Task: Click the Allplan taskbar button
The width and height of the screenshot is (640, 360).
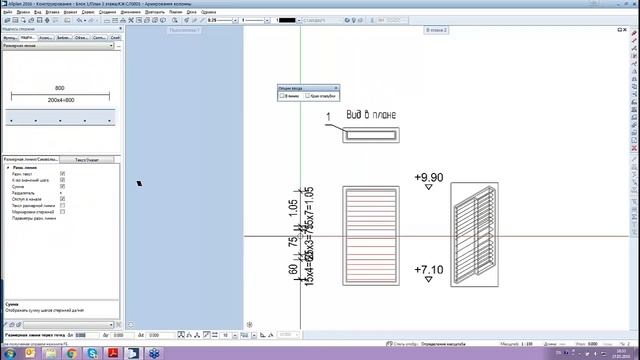Action: tap(133, 353)
